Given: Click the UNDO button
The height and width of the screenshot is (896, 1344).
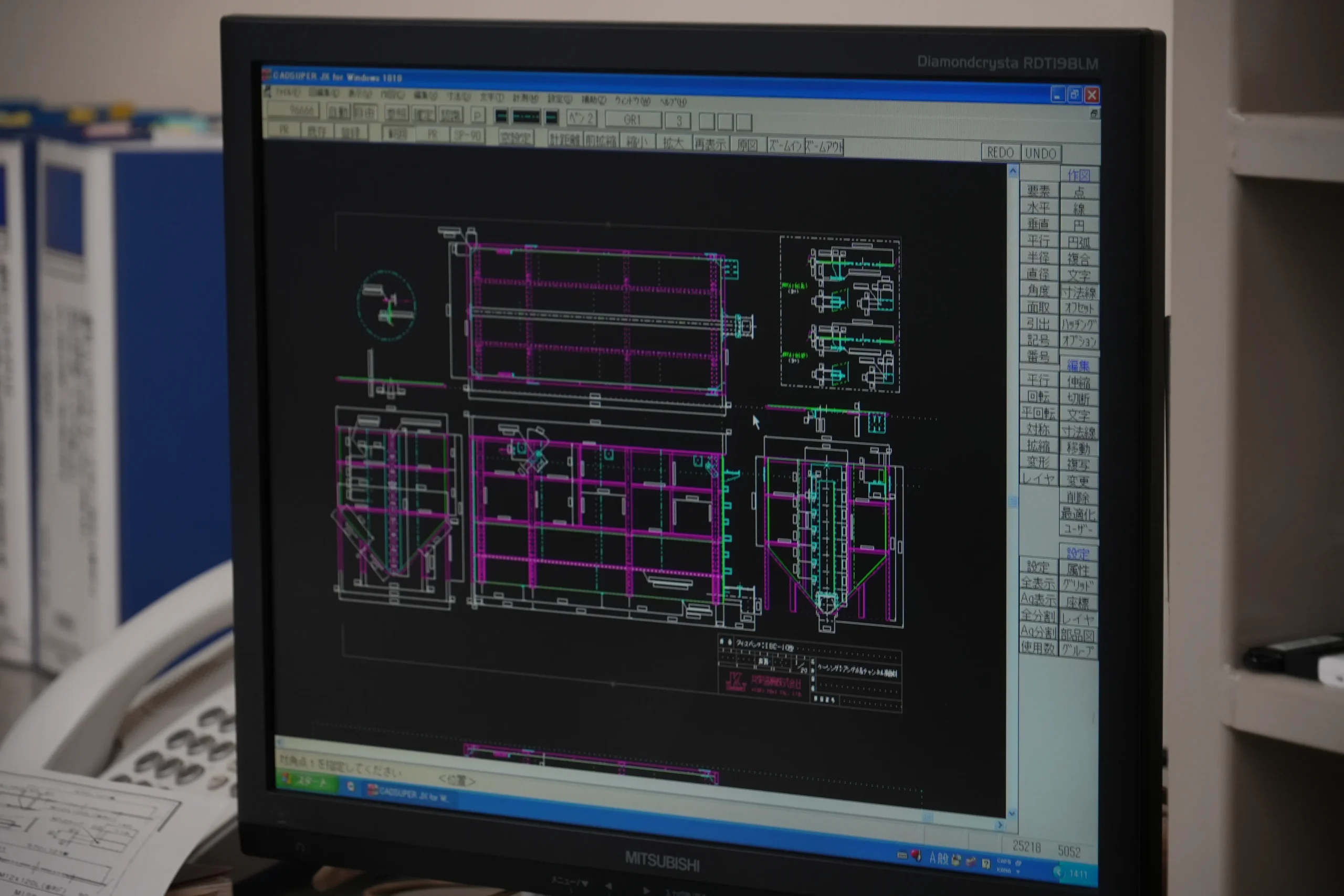Looking at the screenshot, I should pyautogui.click(x=1041, y=154).
